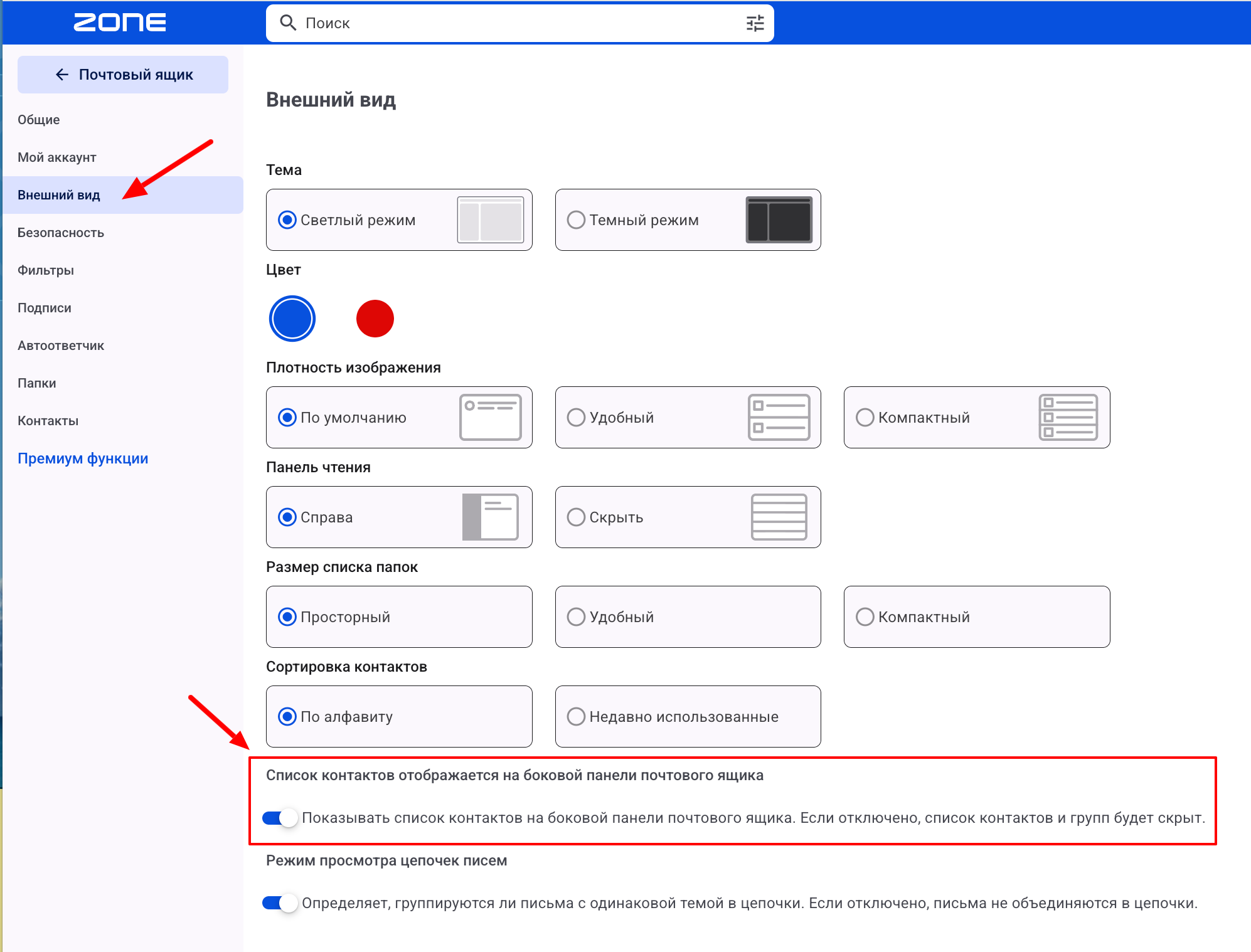Go back to Почтовый ящик
This screenshot has width=1251, height=952.
point(123,75)
